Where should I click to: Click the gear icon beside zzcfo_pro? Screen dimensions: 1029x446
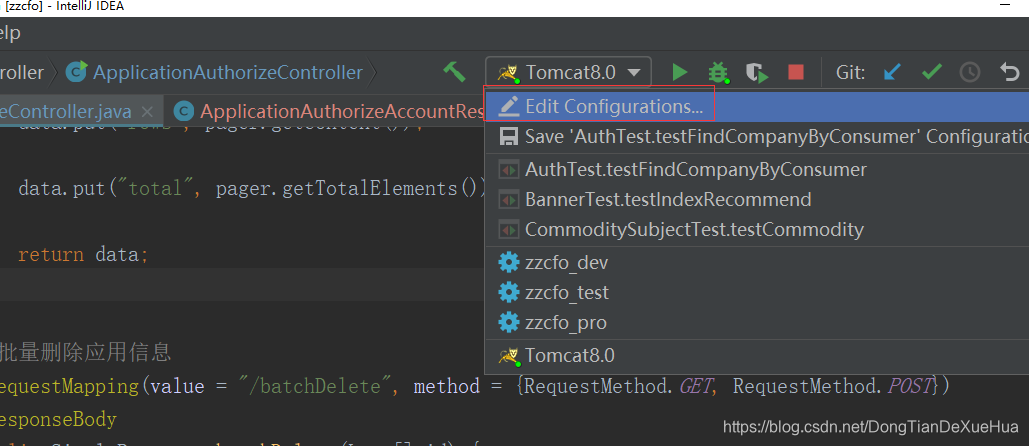point(509,323)
